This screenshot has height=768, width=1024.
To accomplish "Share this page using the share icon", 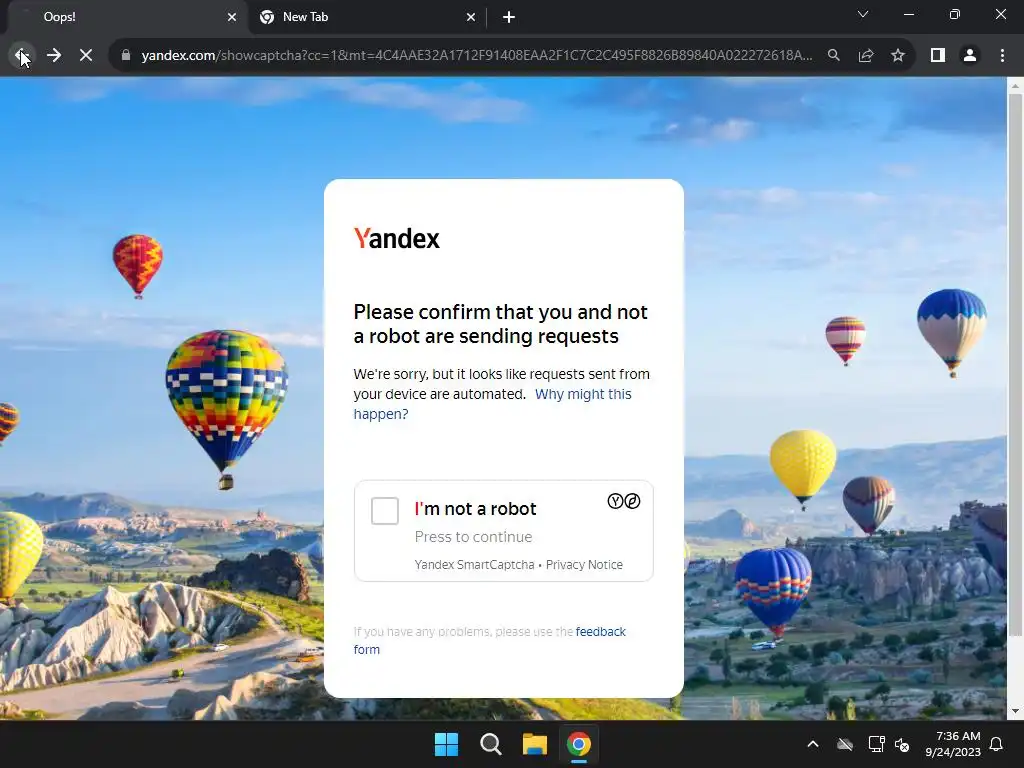I will tap(866, 56).
